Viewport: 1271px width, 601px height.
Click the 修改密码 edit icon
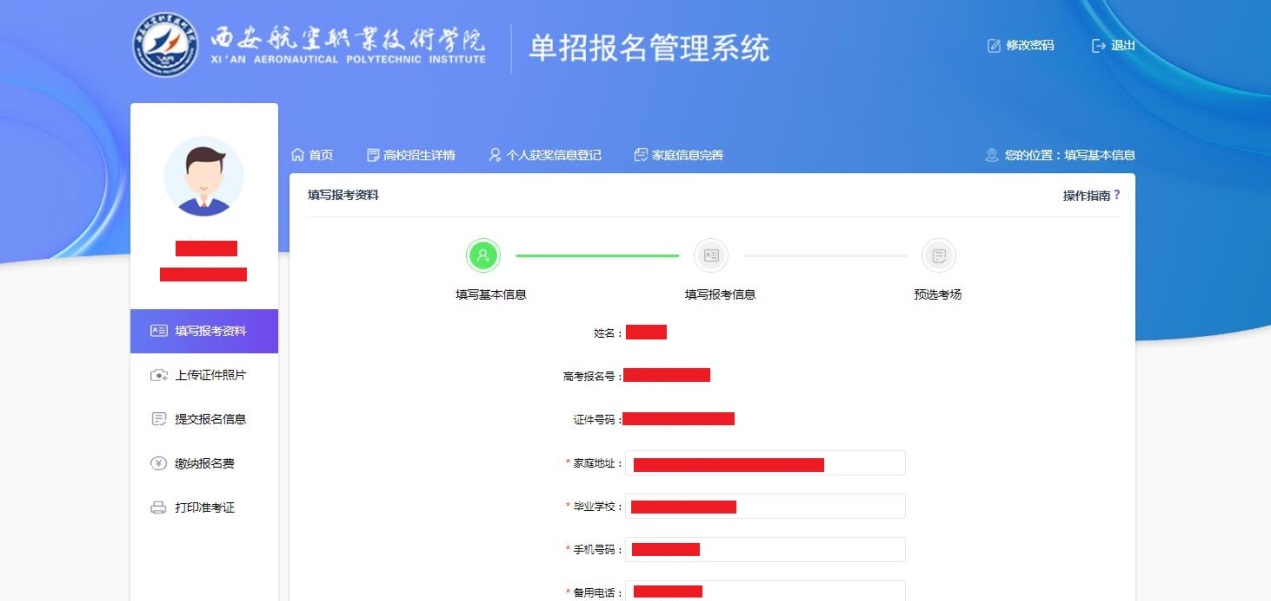(994, 46)
